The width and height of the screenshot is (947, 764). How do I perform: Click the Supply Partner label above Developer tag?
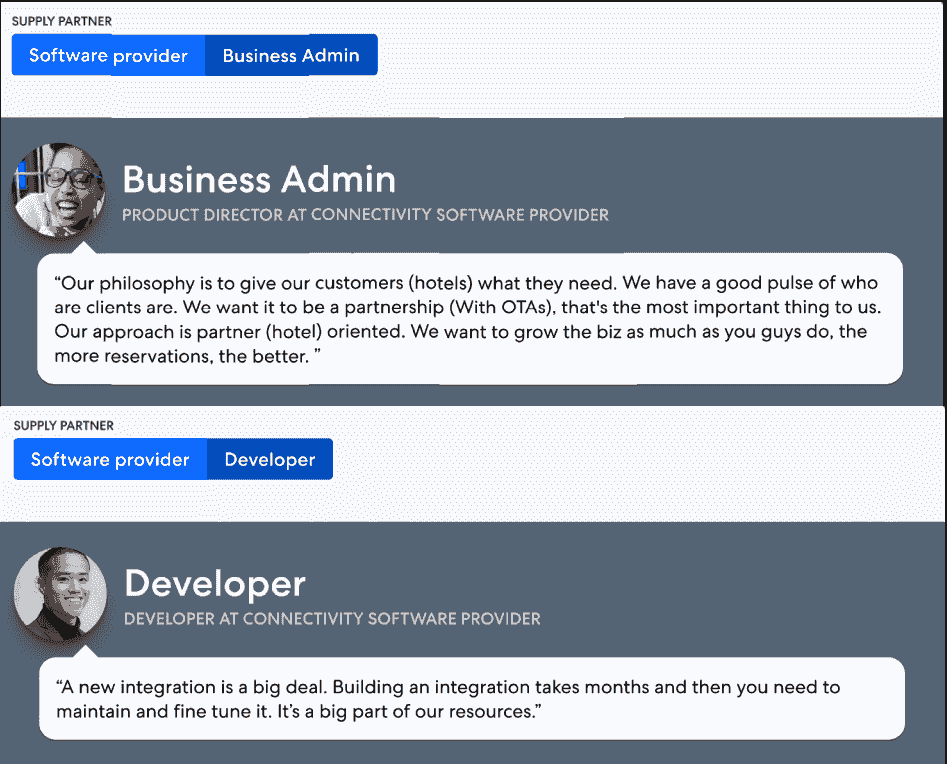[x=64, y=426]
